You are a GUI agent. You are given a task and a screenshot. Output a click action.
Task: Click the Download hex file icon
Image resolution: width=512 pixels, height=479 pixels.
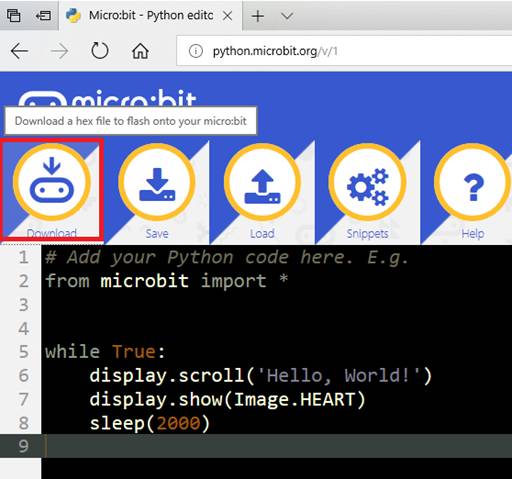(x=52, y=182)
